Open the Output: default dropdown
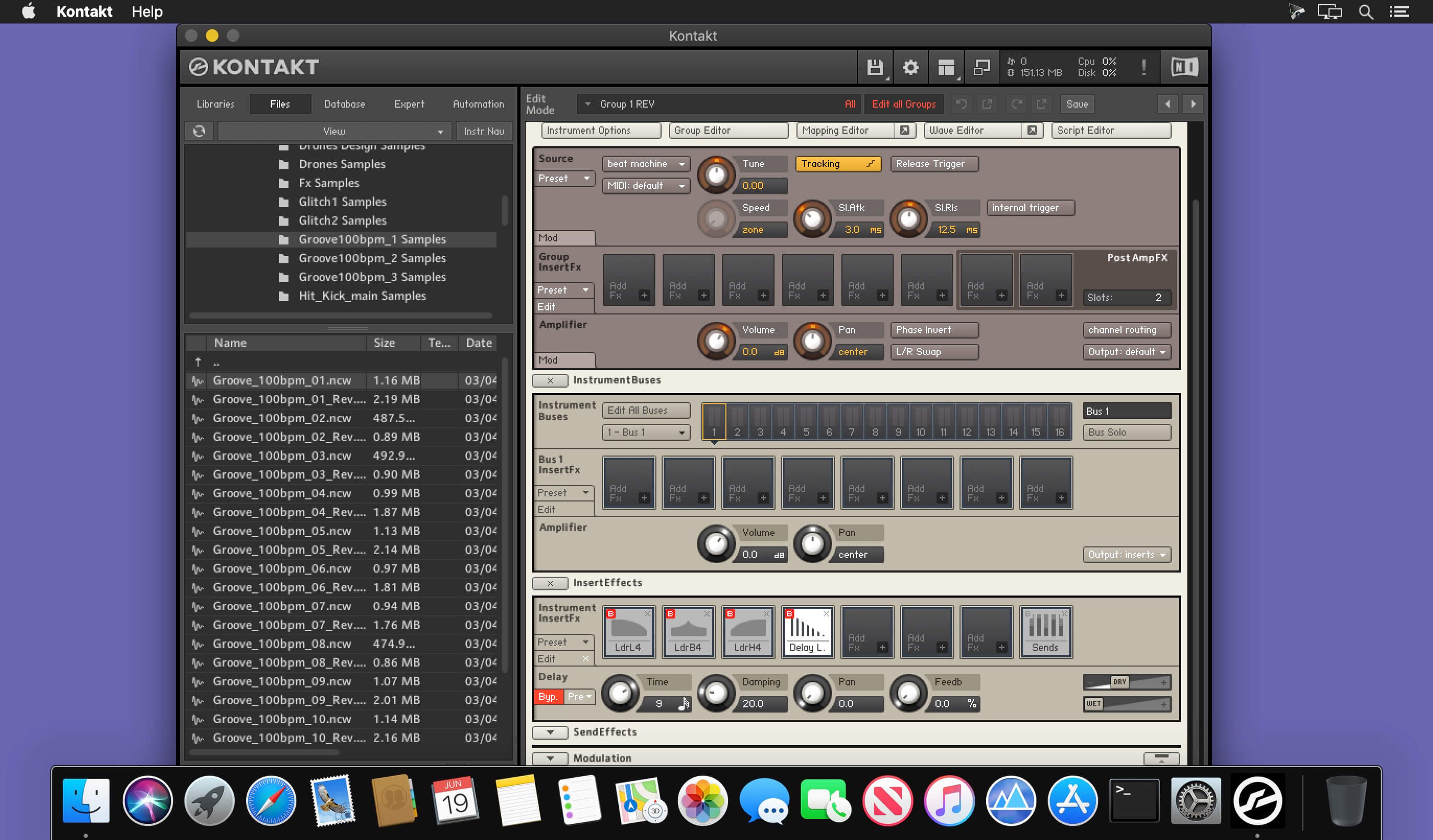The height and width of the screenshot is (840, 1433). 1127,352
